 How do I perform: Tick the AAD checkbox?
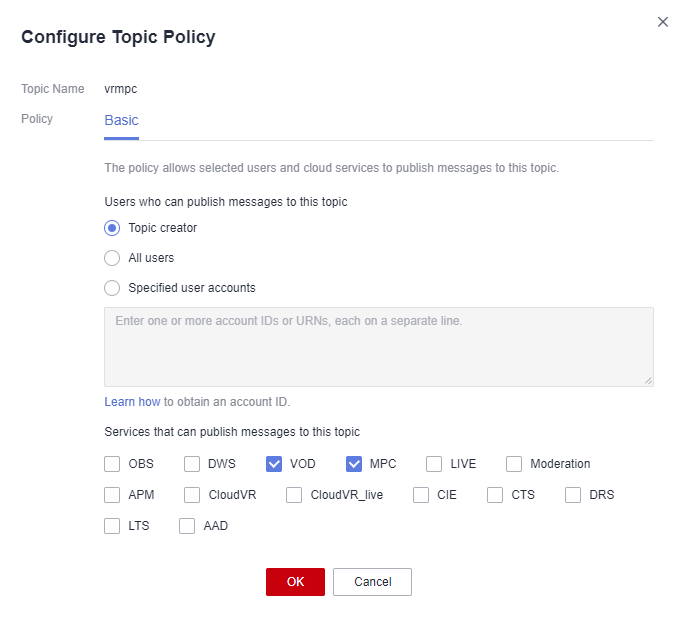[187, 526]
